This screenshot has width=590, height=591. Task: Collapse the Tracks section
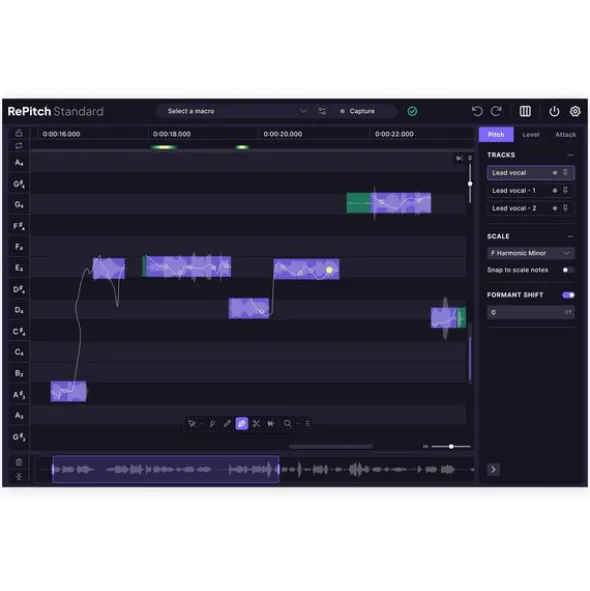point(570,155)
